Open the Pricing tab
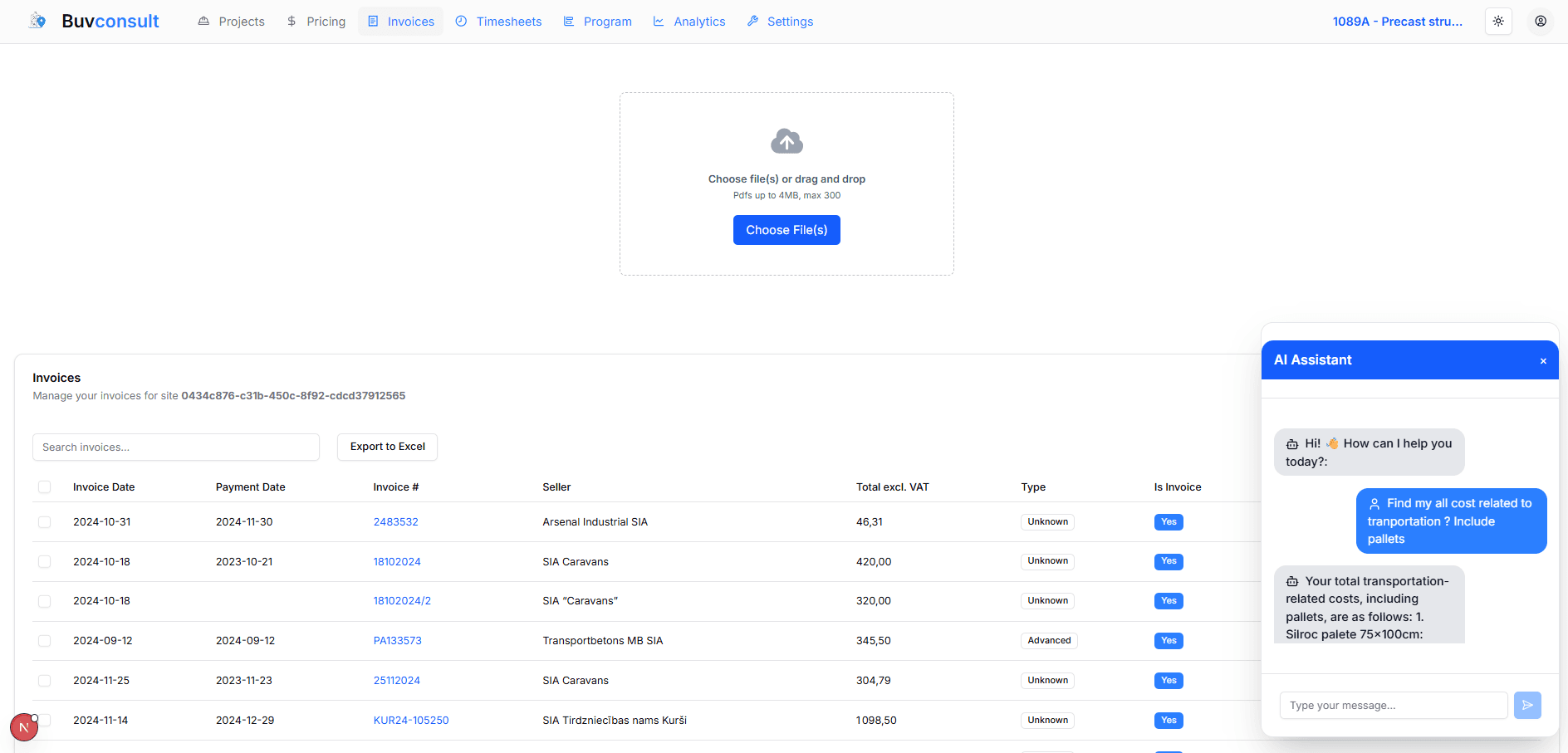 pos(316,22)
